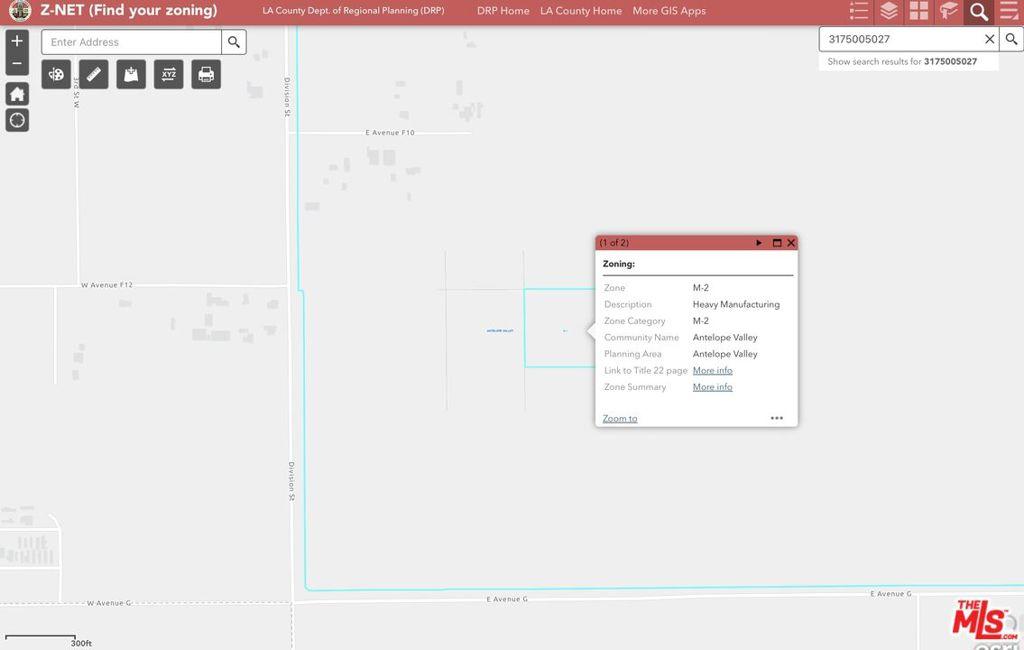Click into the Enter Address field
Image resolution: width=1024 pixels, height=650 pixels.
[x=131, y=42]
